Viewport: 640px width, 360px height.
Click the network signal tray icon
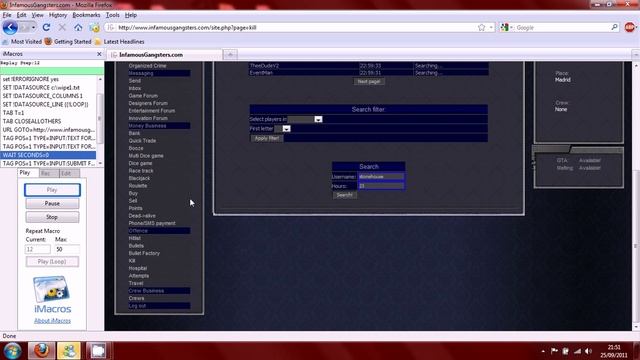click(x=577, y=351)
